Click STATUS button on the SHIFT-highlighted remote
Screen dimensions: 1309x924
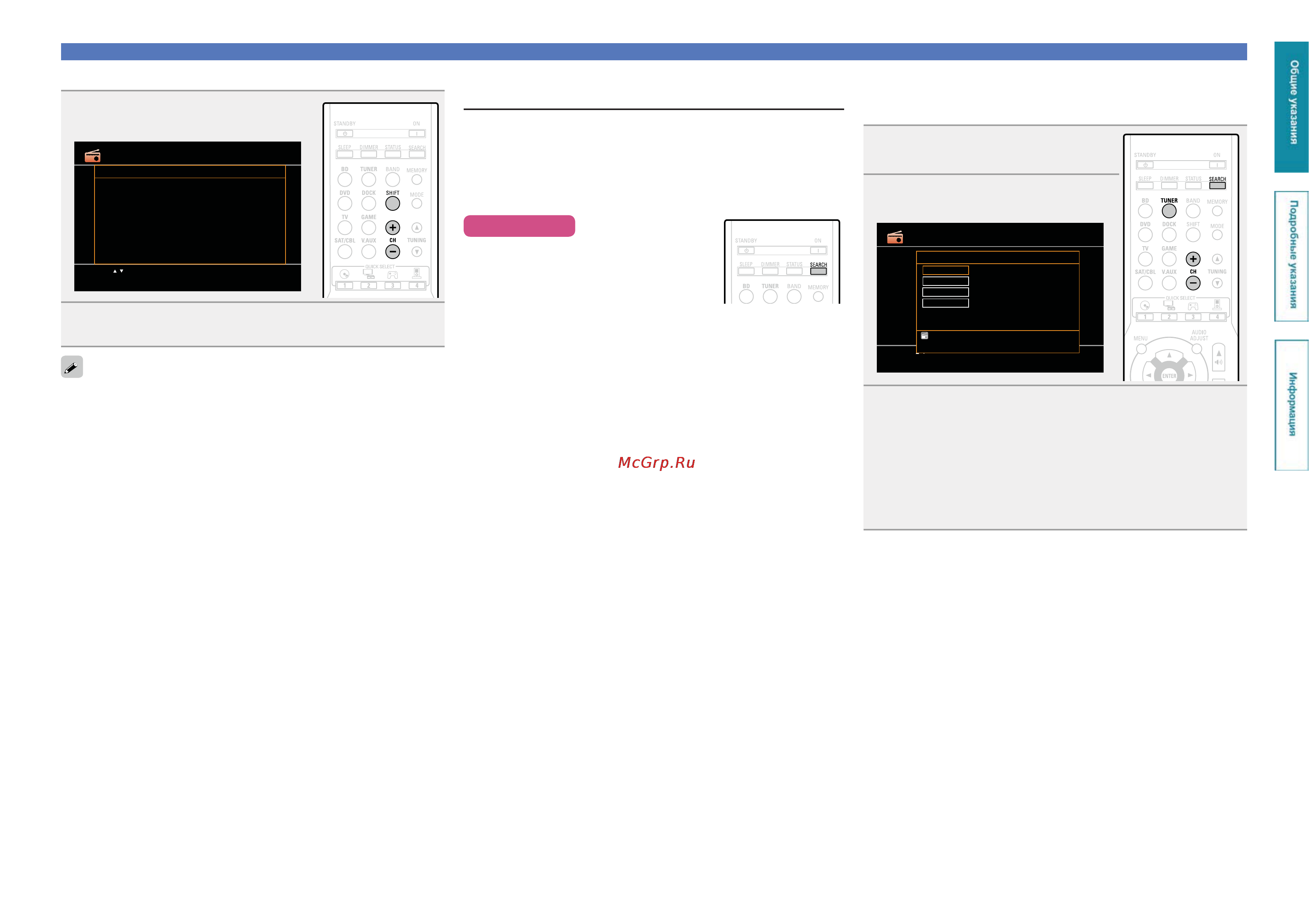393,154
